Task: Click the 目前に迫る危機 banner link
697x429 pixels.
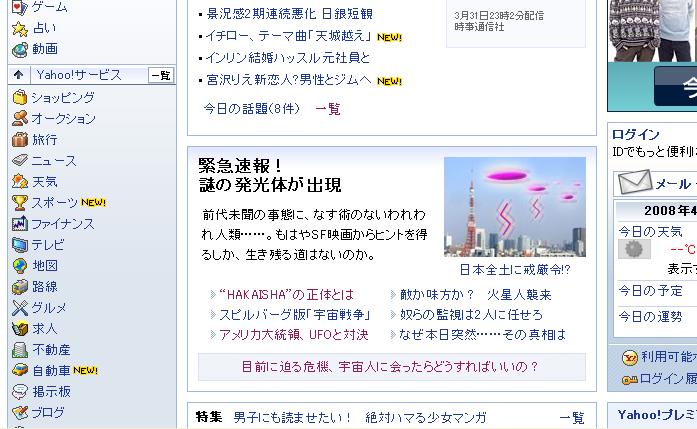Action: click(391, 367)
